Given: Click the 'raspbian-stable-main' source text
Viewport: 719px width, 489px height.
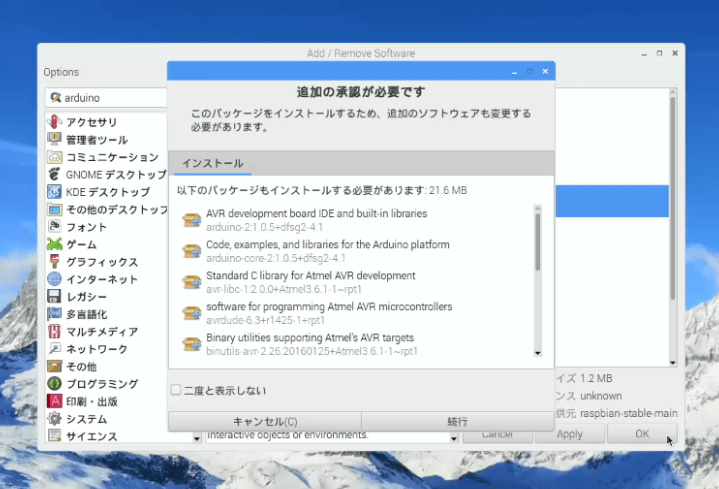Looking at the screenshot, I should point(629,413).
